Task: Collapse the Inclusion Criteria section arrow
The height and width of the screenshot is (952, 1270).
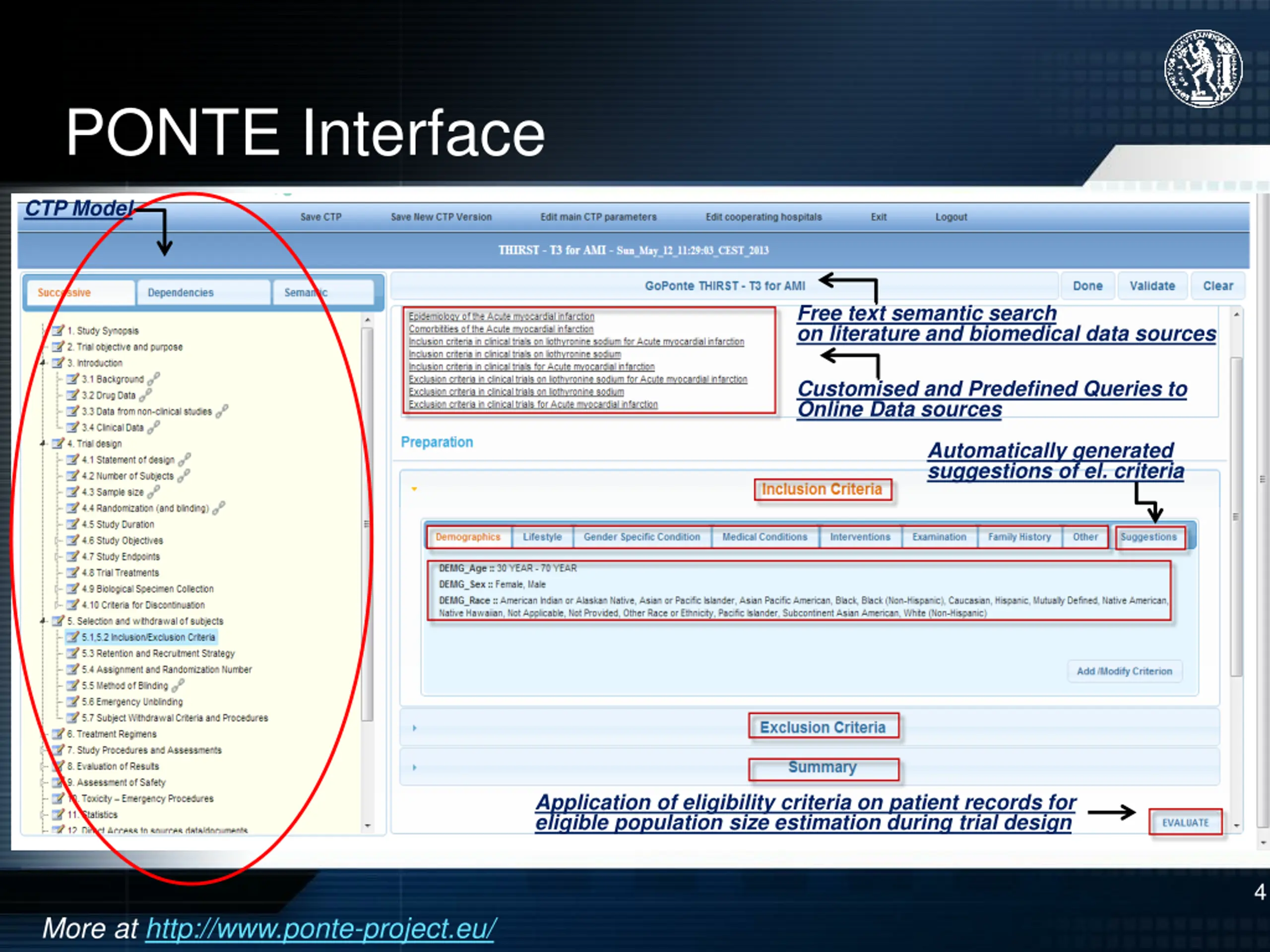Action: pos(414,489)
